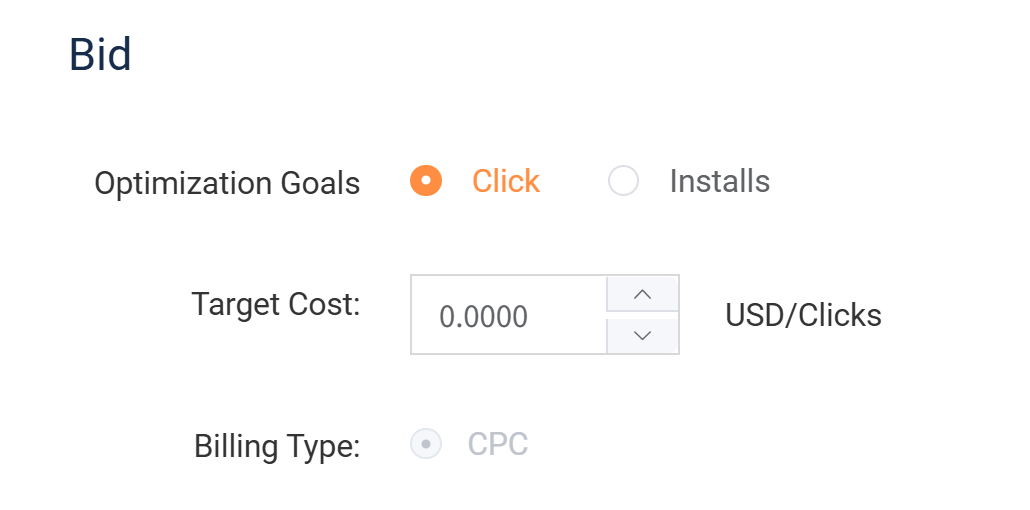Select the Installs optimization goal radio button
The image size is (1030, 510).
[623, 181]
